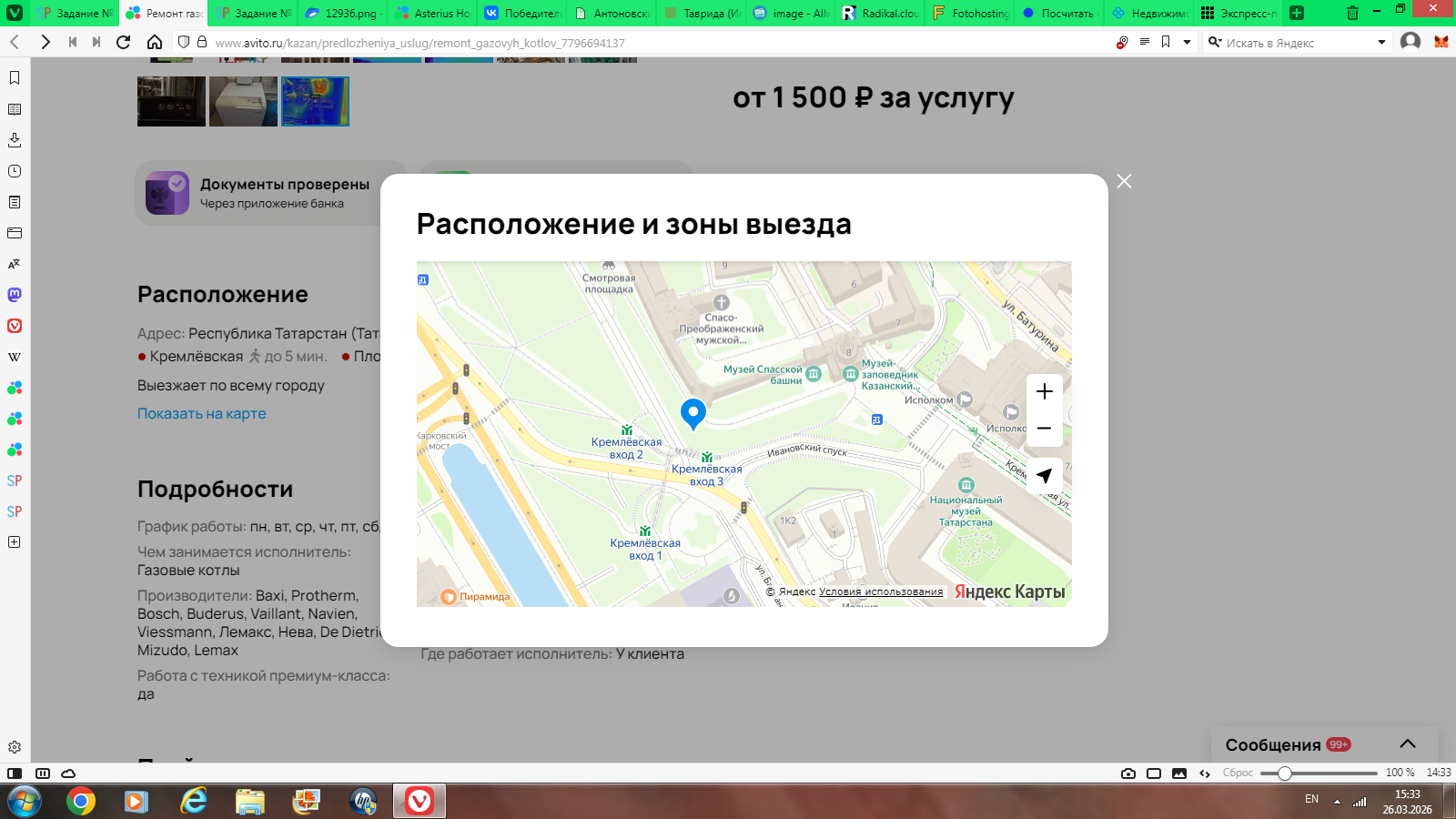Toggle the side panel visibility
The height and width of the screenshot is (819, 1456).
[x=15, y=773]
